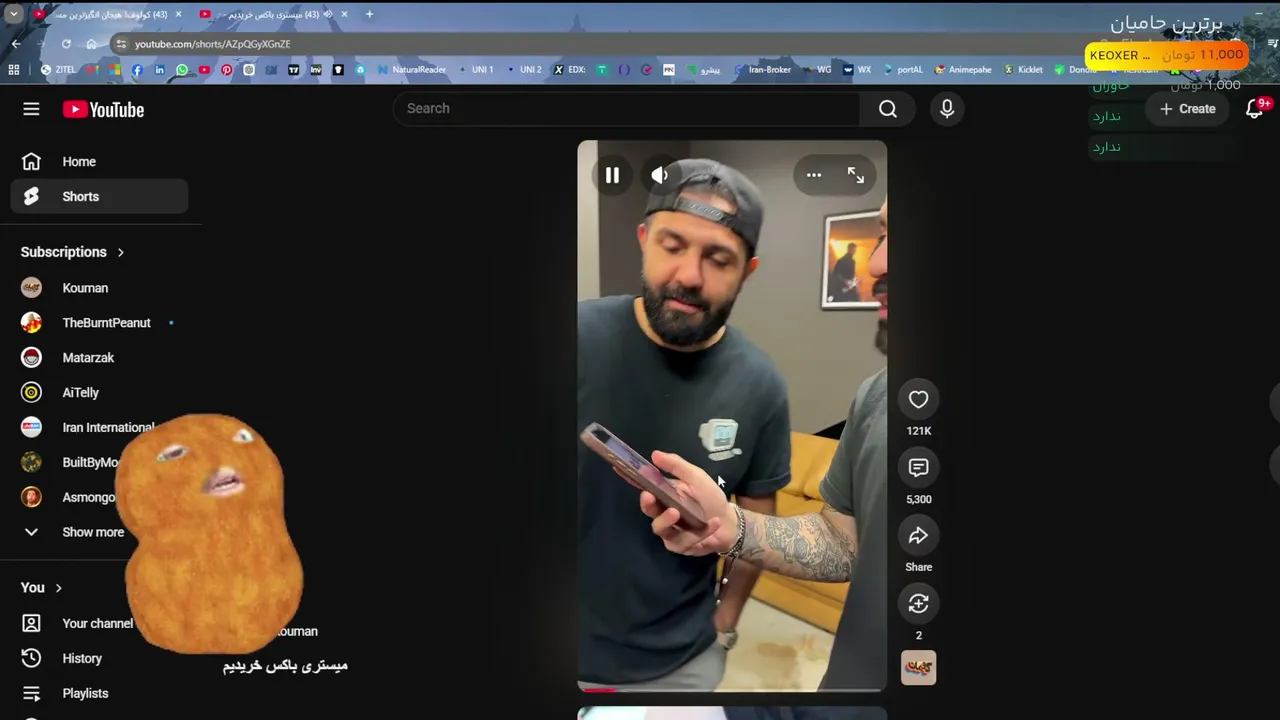Open the apps grid in bookmarks bar

(x=14, y=70)
